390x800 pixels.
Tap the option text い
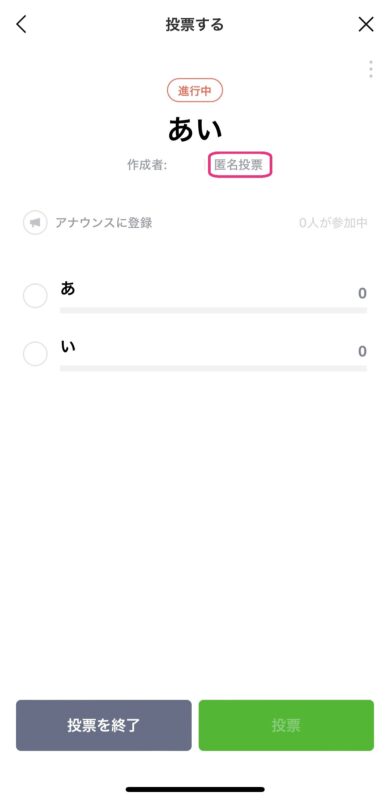pos(67,346)
